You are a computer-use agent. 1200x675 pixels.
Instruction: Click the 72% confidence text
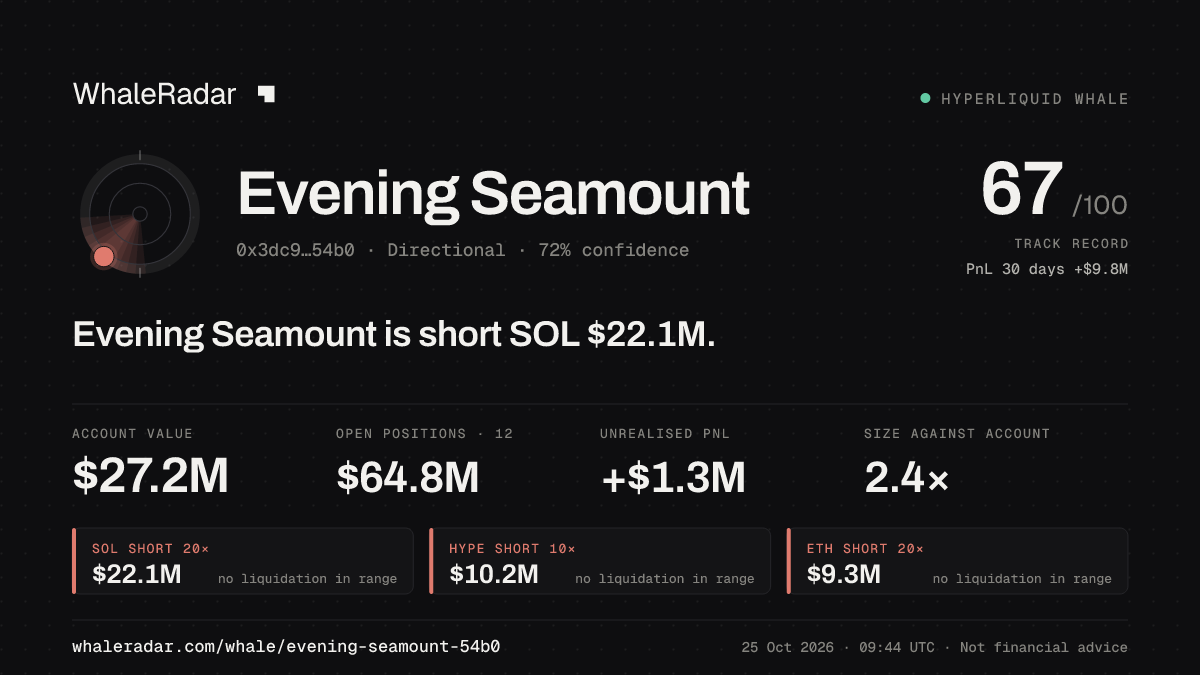pyautogui.click(x=613, y=250)
